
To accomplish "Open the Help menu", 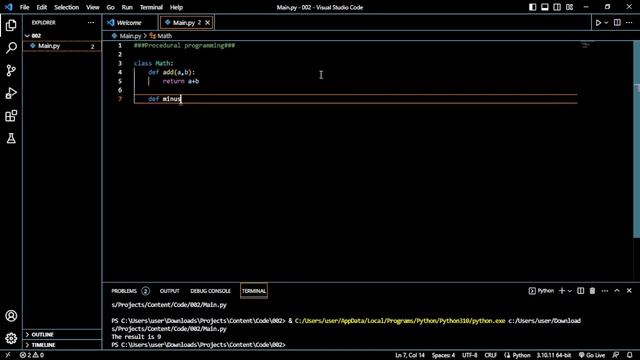I will (176, 7).
